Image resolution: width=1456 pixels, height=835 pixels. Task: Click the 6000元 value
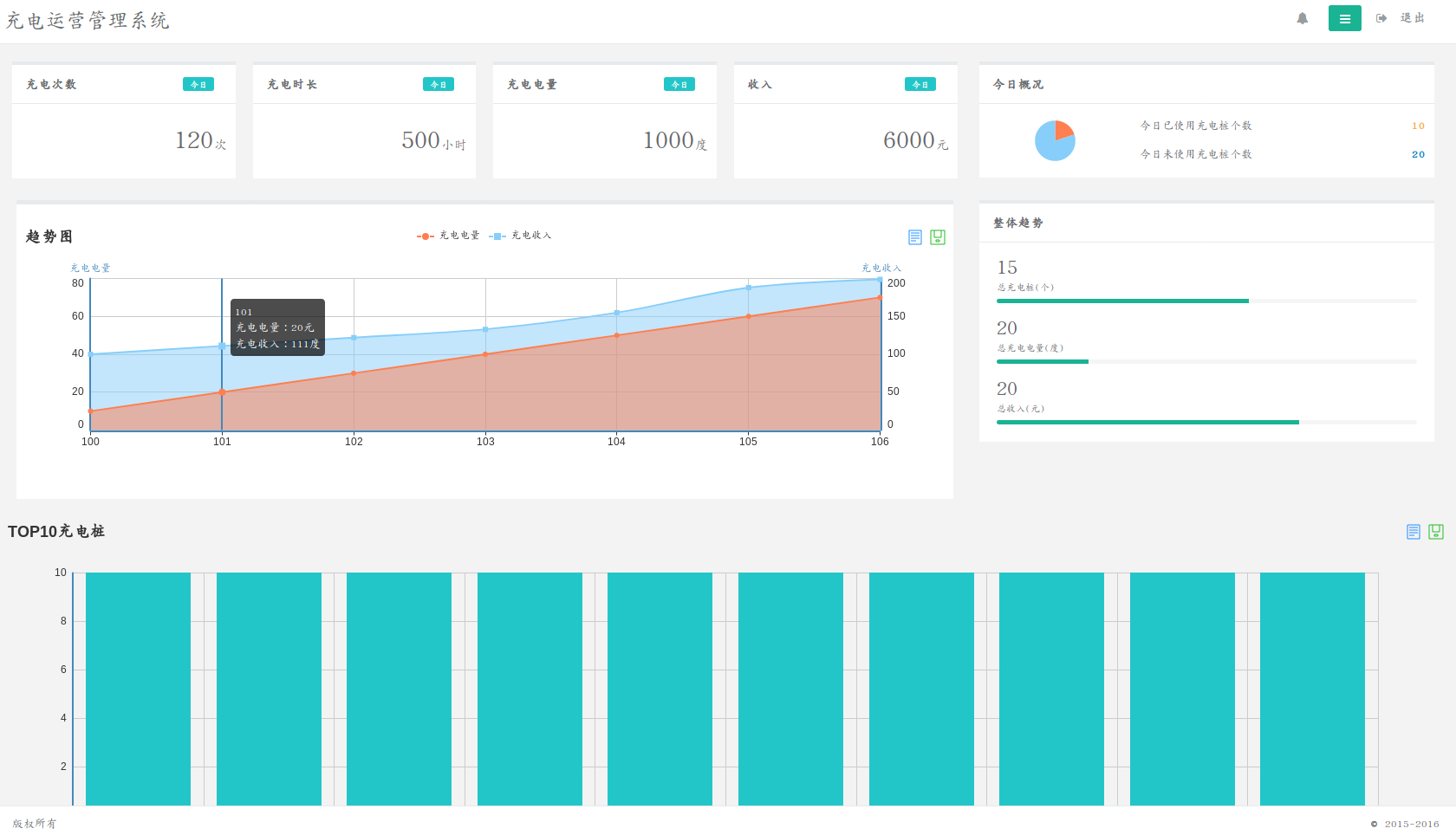[915, 140]
